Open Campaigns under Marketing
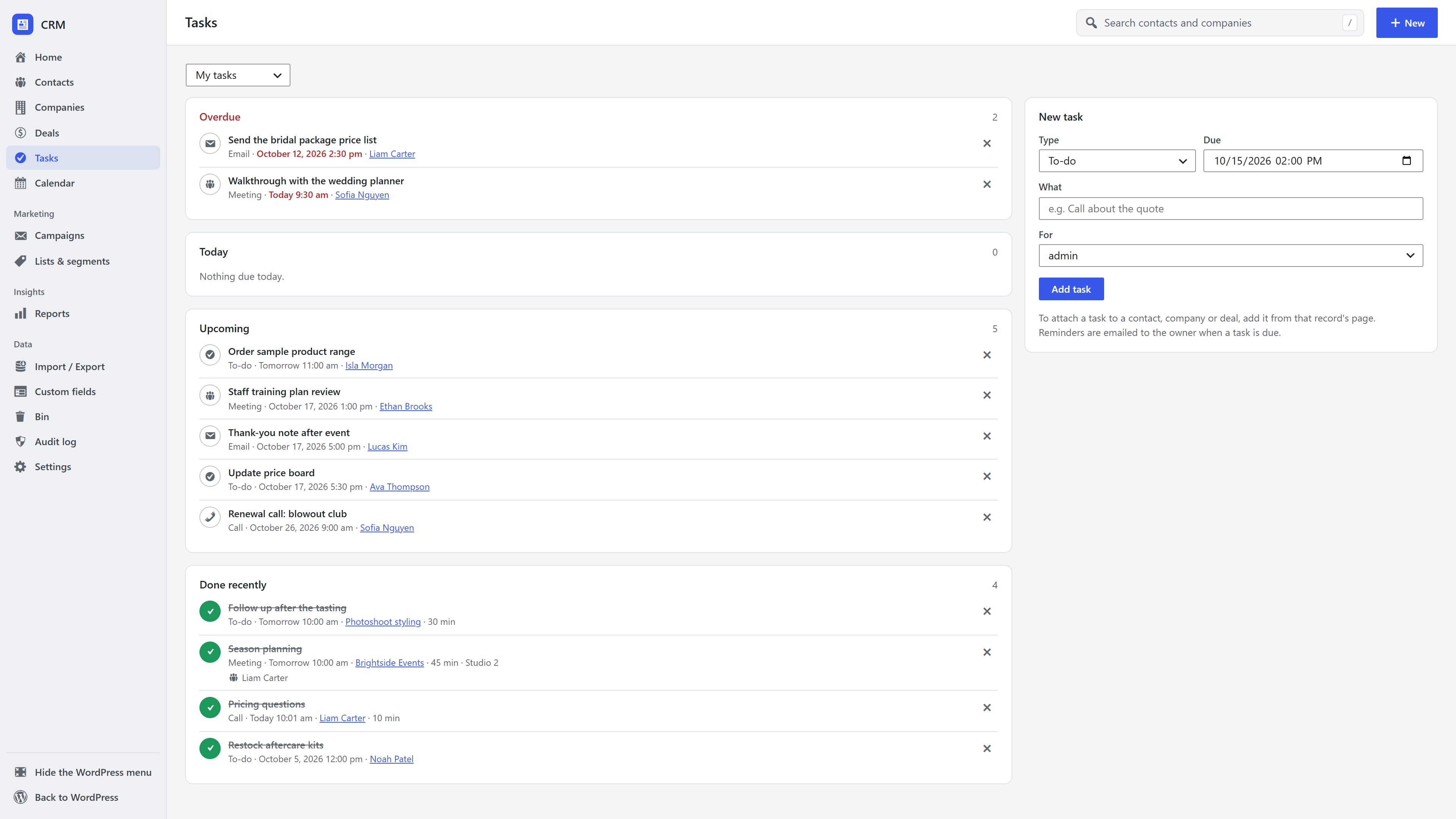Viewport: 1456px width, 819px height. 83,236
